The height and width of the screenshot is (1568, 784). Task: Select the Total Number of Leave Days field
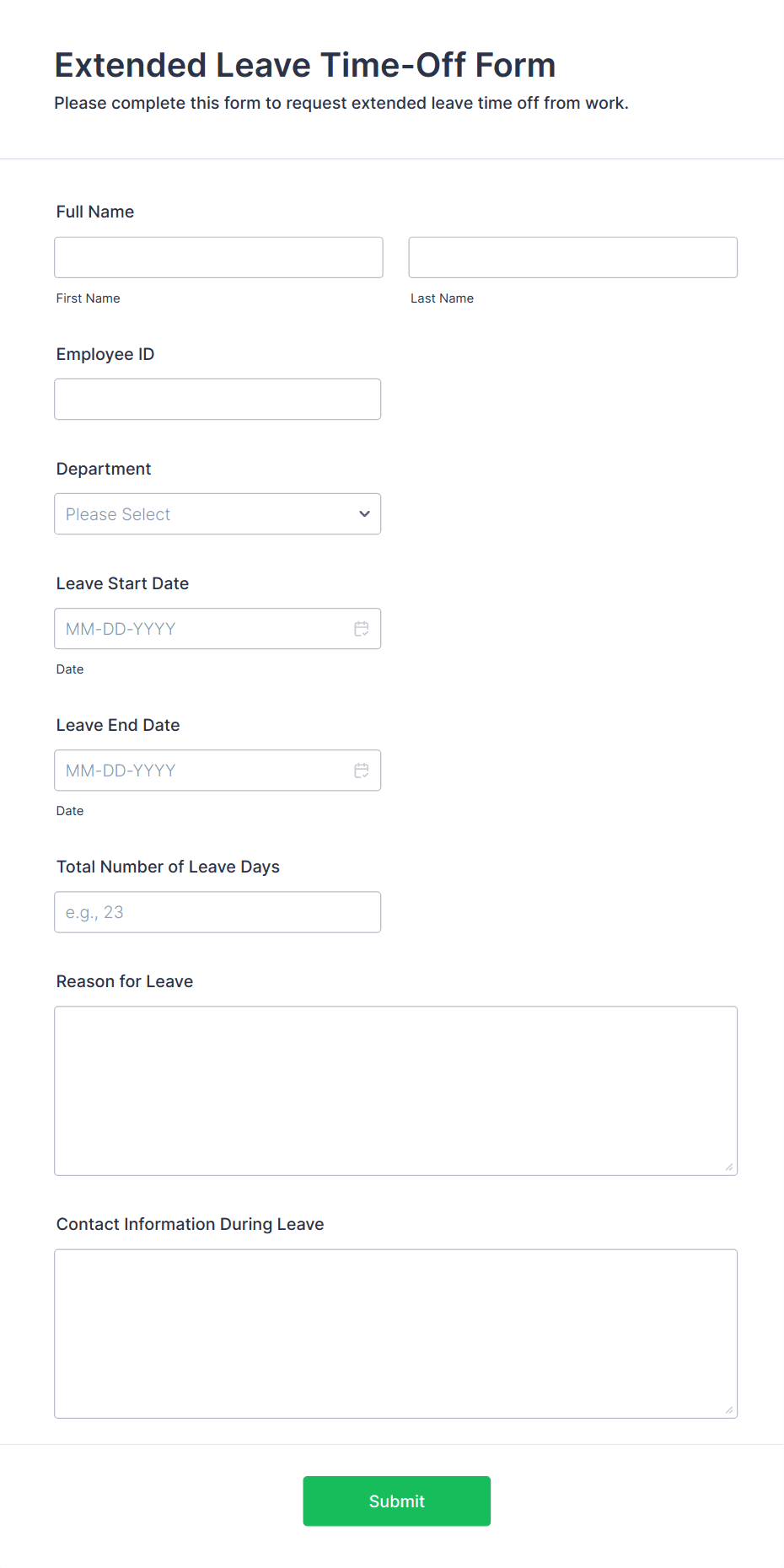coord(217,911)
